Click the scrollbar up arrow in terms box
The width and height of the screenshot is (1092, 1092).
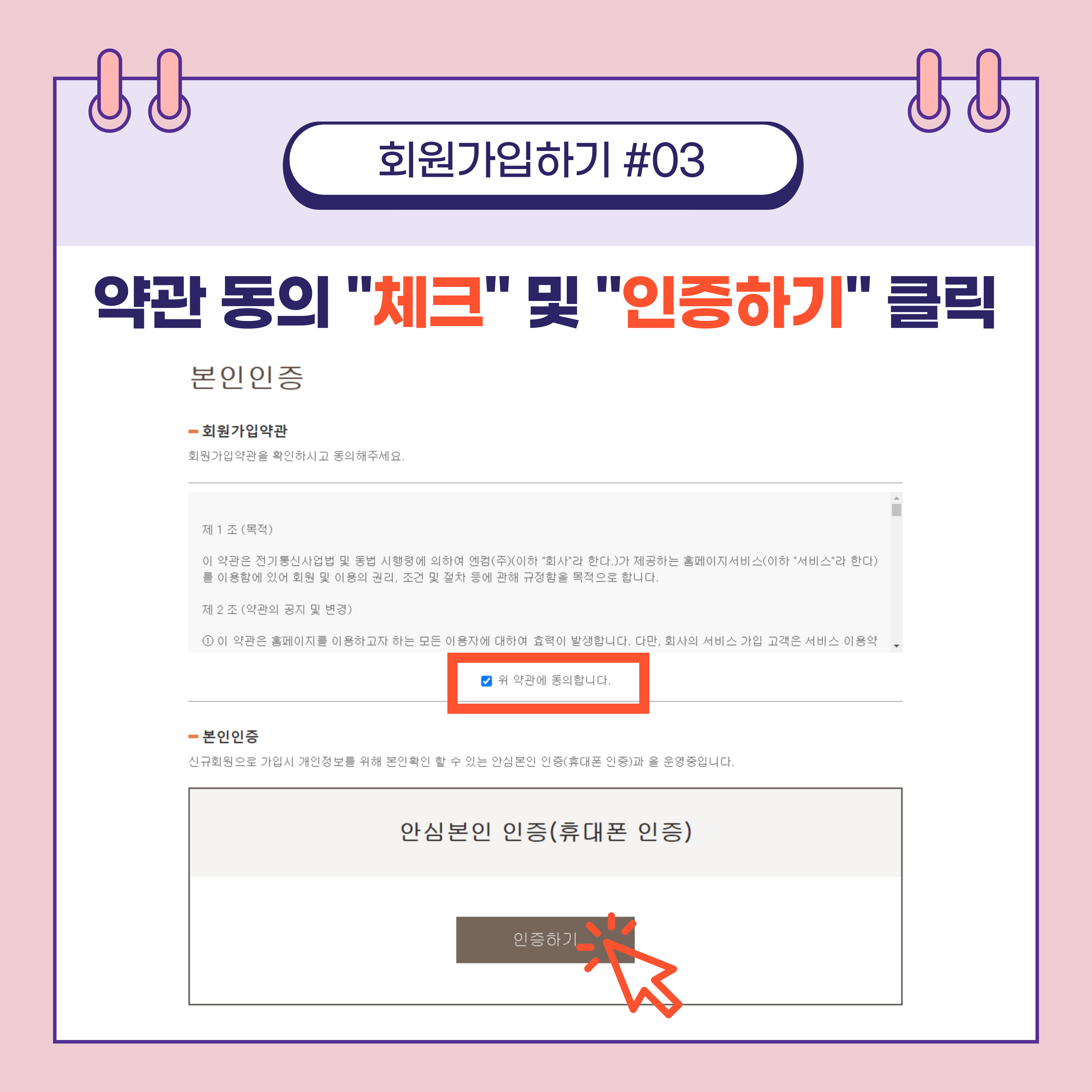896,498
